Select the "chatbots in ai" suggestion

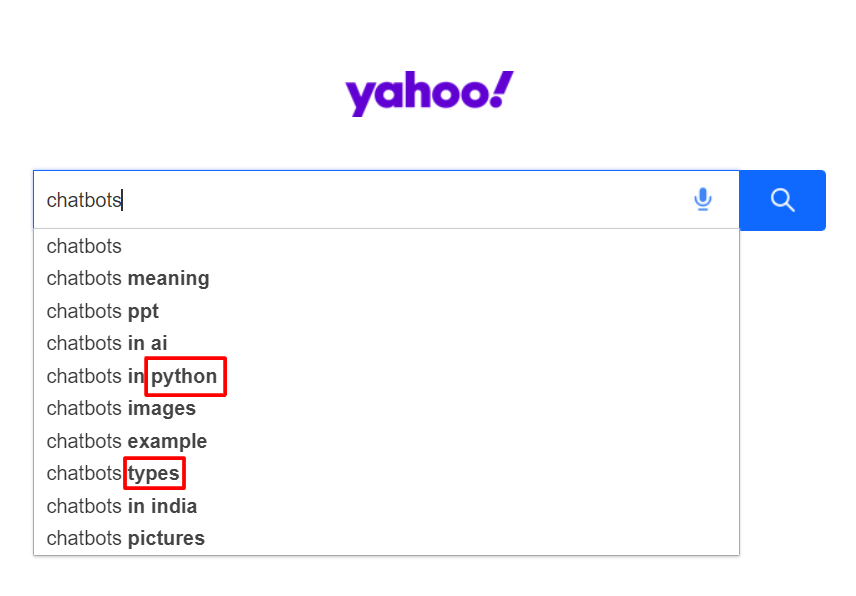pos(107,343)
